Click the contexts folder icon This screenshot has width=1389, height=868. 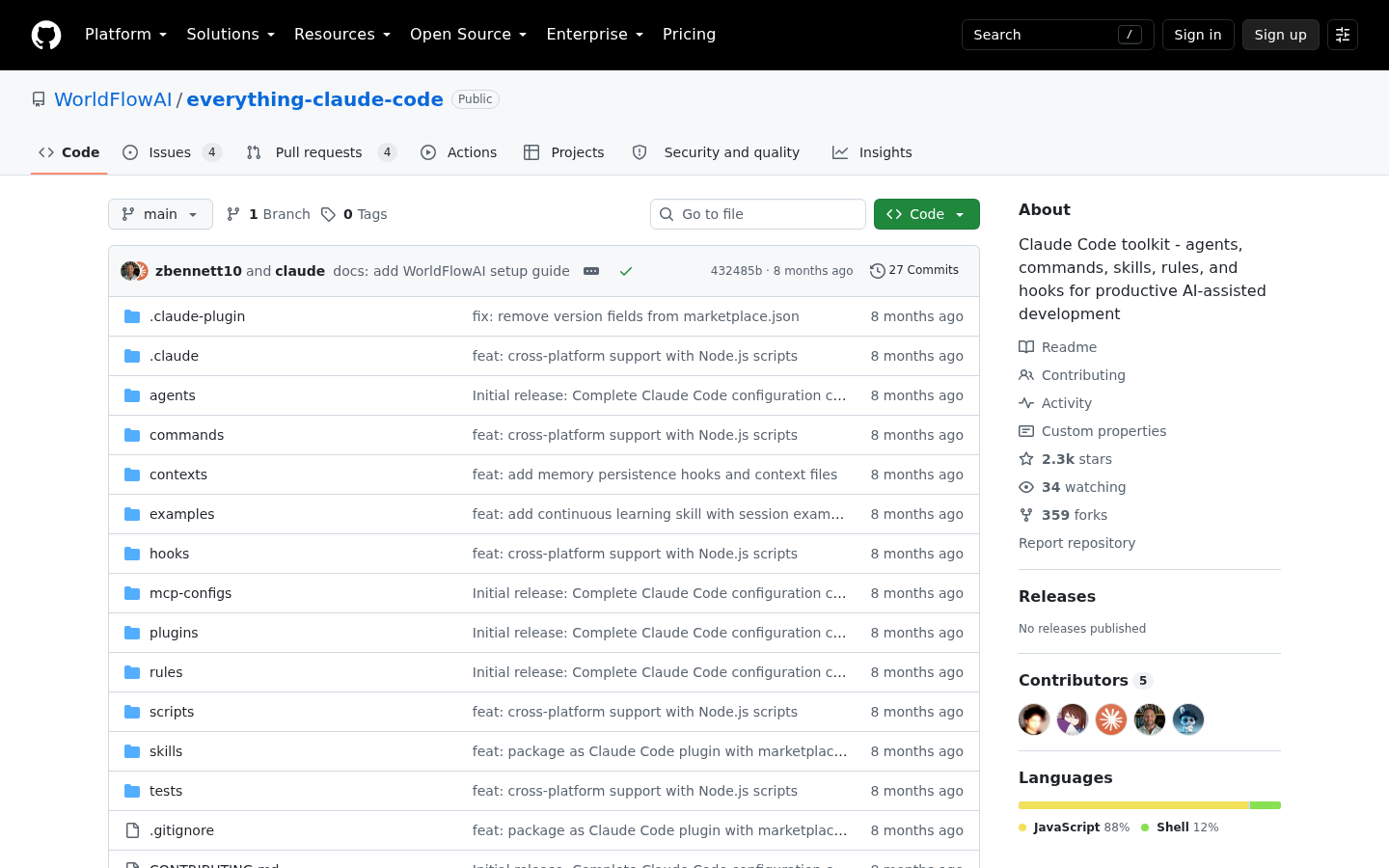132,475
